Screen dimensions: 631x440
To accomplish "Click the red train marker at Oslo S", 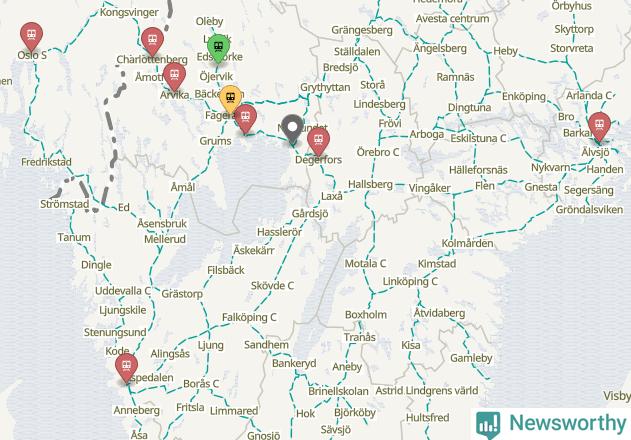I will pyautogui.click(x=31, y=37).
